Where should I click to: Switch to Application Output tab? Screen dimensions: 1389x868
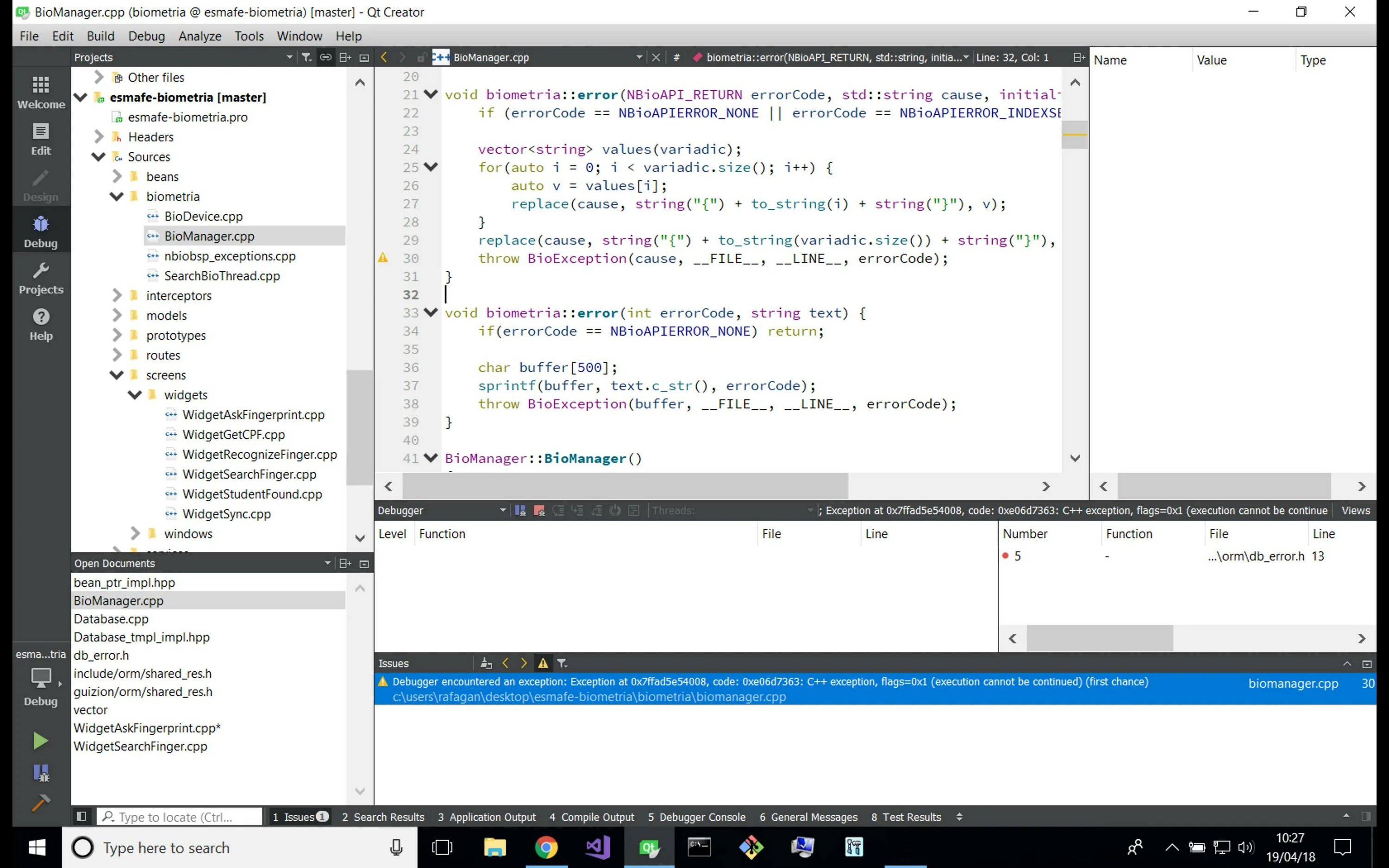click(x=487, y=816)
